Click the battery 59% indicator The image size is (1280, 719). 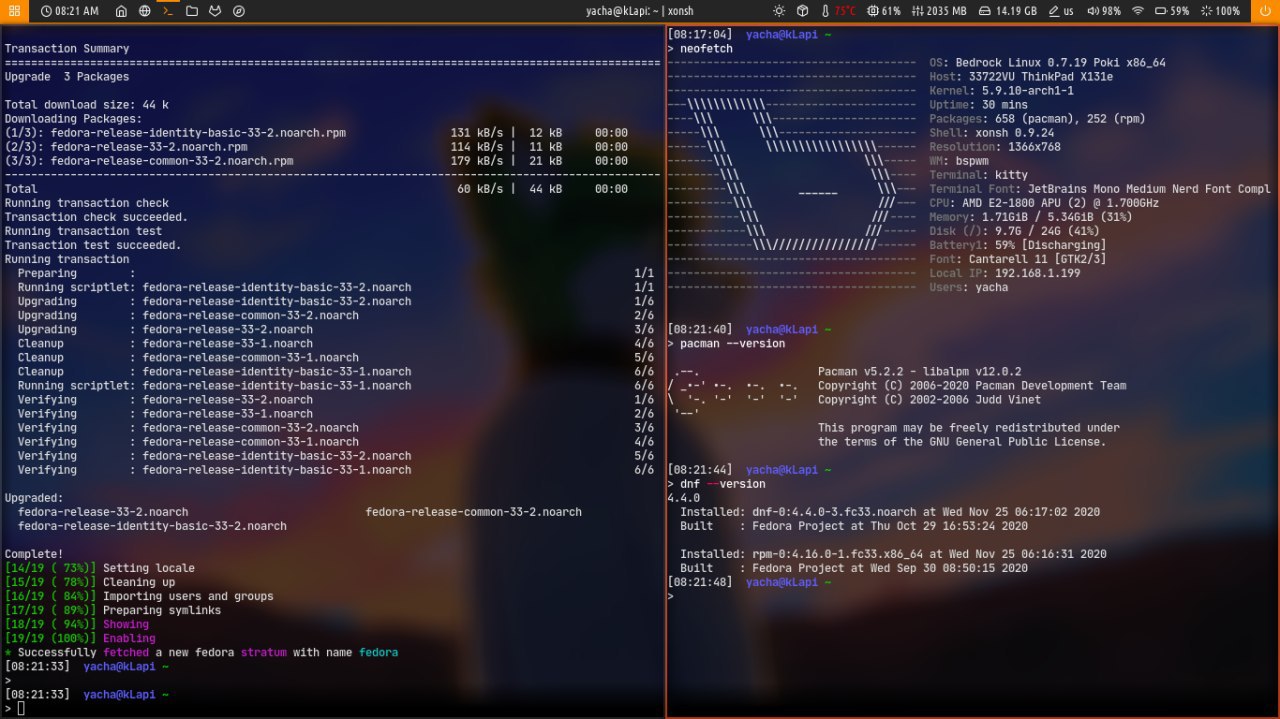(1172, 11)
